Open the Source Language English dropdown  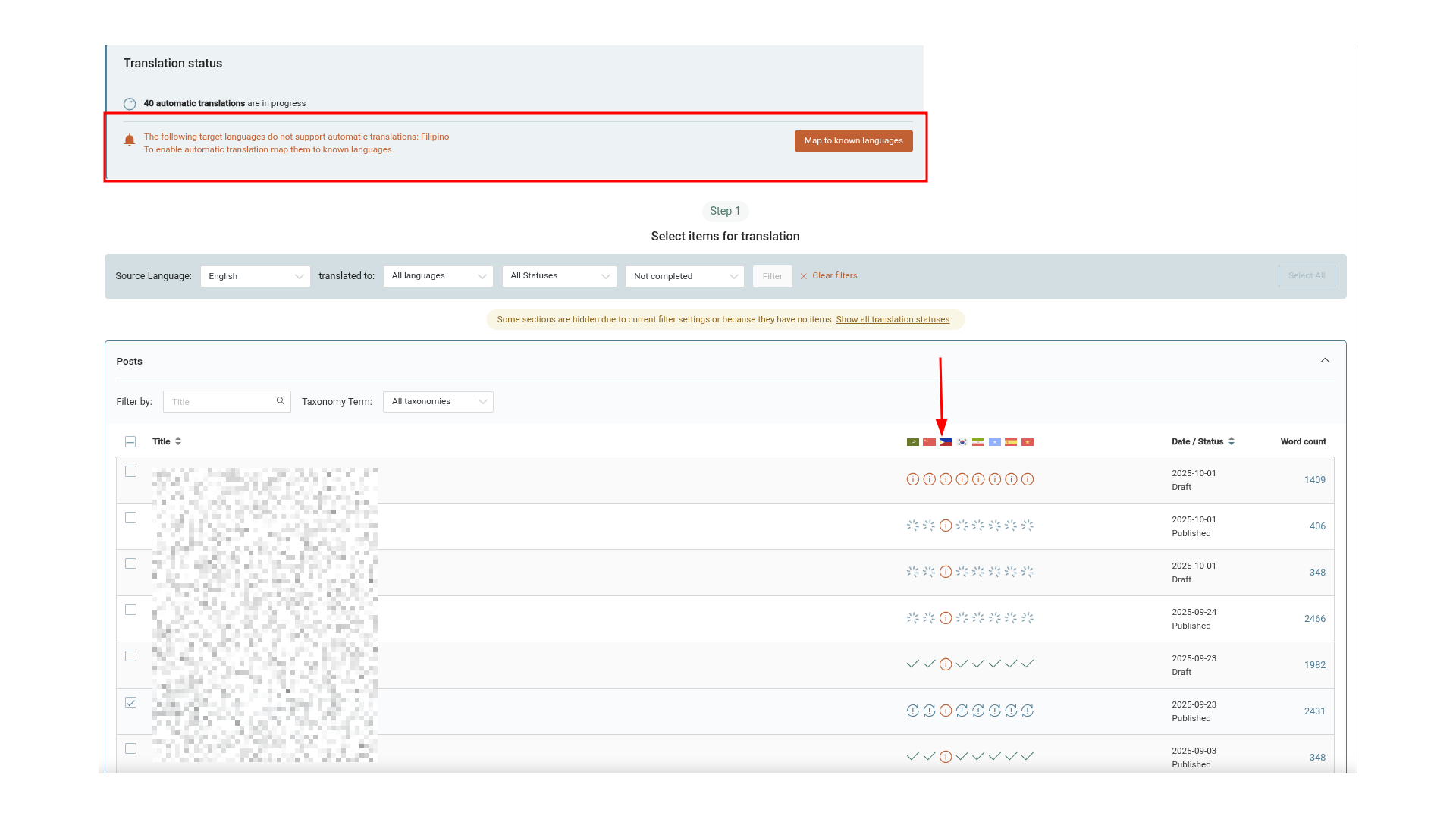pyautogui.click(x=255, y=276)
